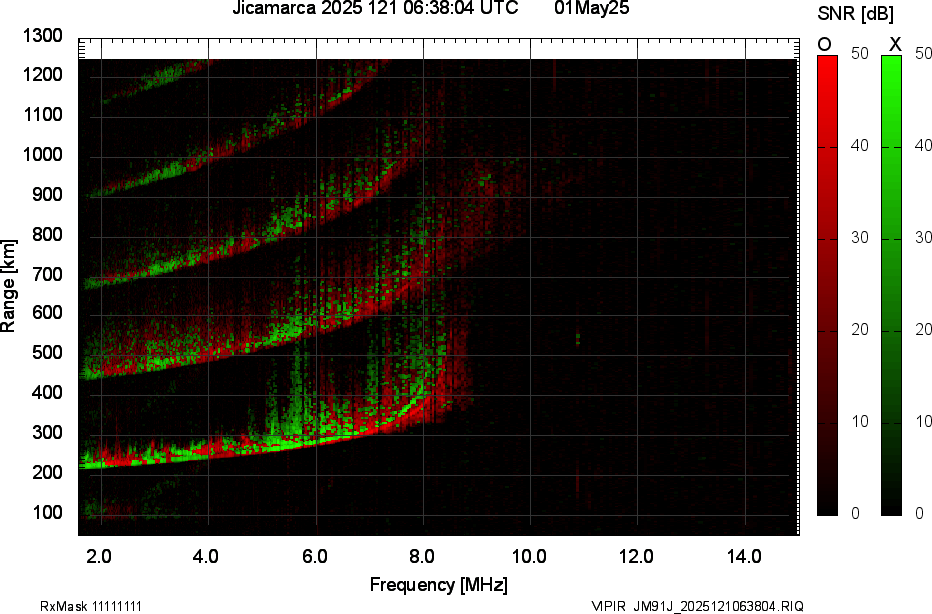The image size is (932, 614).
Task: Click the 1300 range tick label
Action: 43,36
